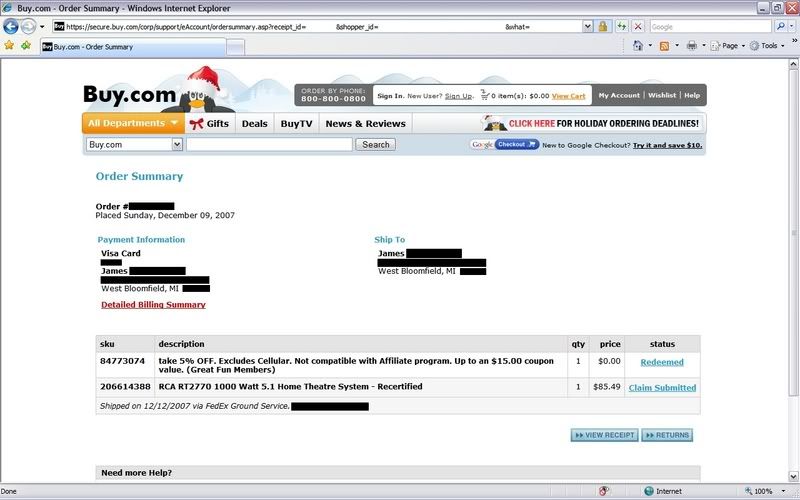This screenshot has width=800, height=500.
Task: Click the security padlock icon in address bar
Action: 603,27
